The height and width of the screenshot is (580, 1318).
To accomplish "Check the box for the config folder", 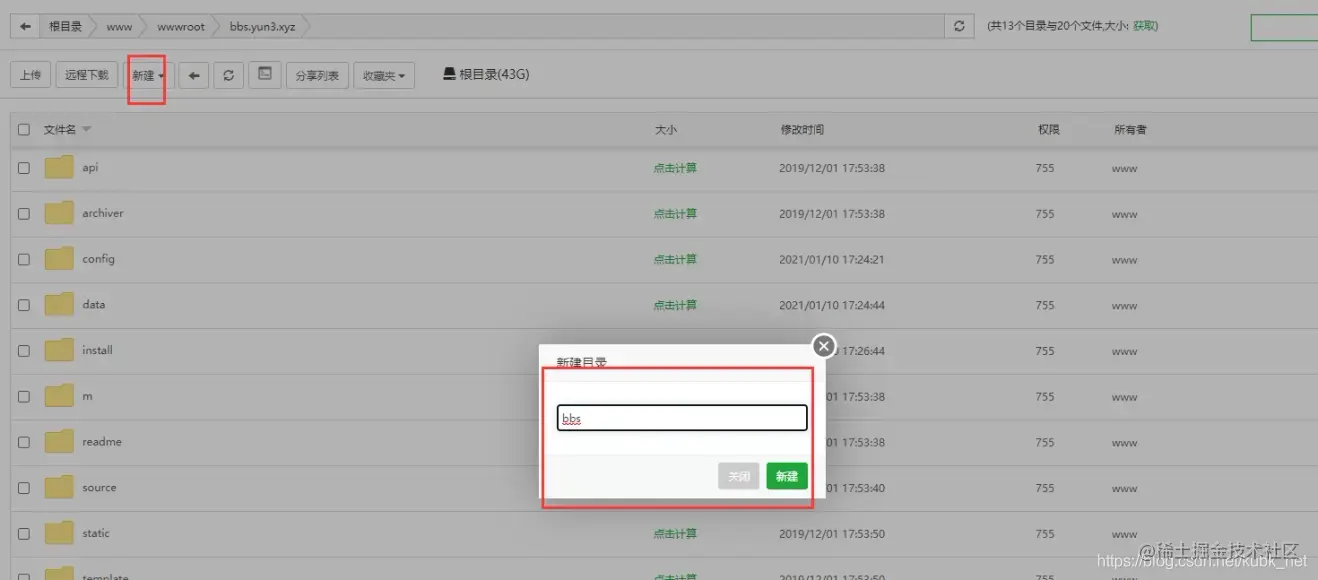I will tap(24, 259).
